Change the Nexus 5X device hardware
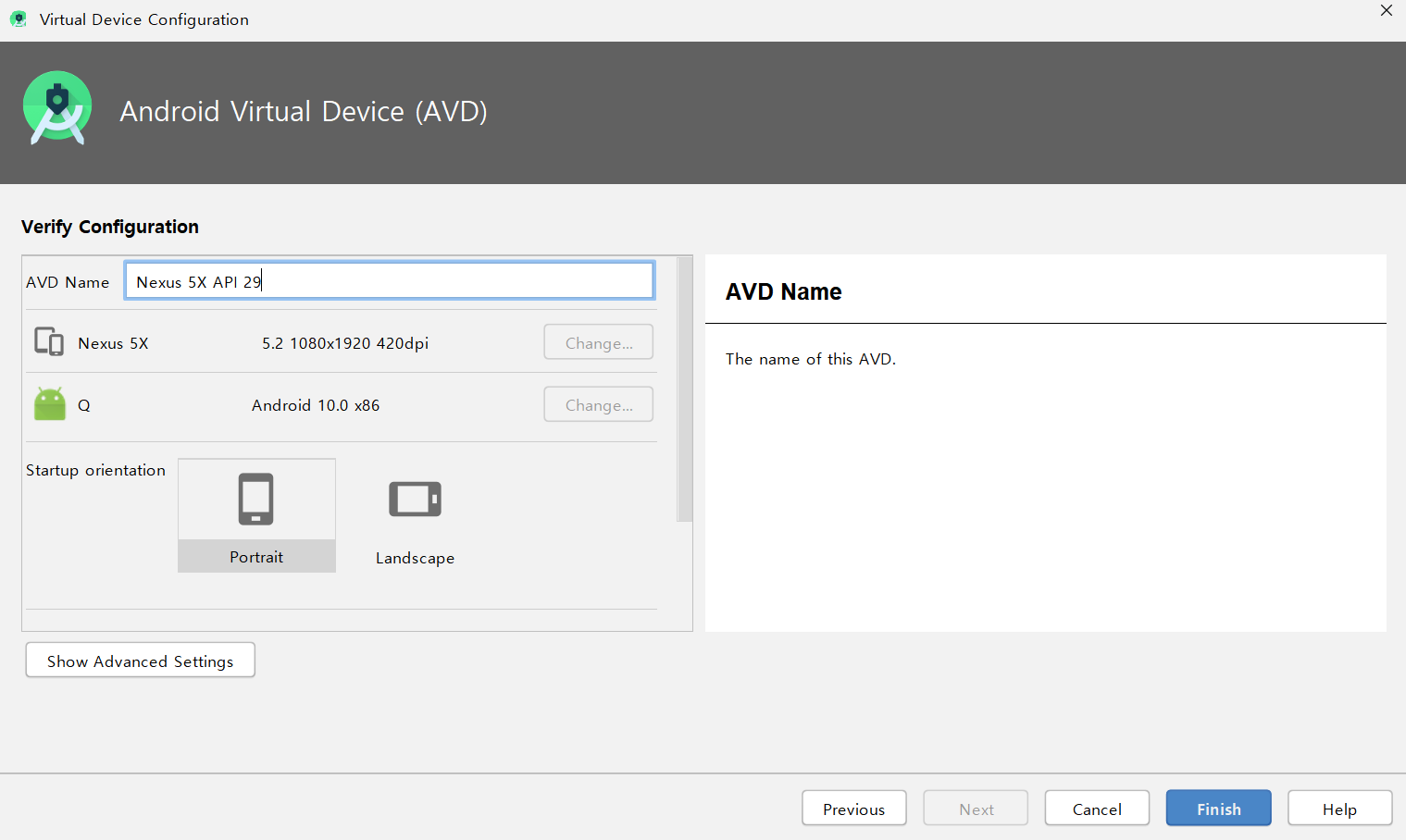Screen dimensions: 1406x840 (599, 342)
